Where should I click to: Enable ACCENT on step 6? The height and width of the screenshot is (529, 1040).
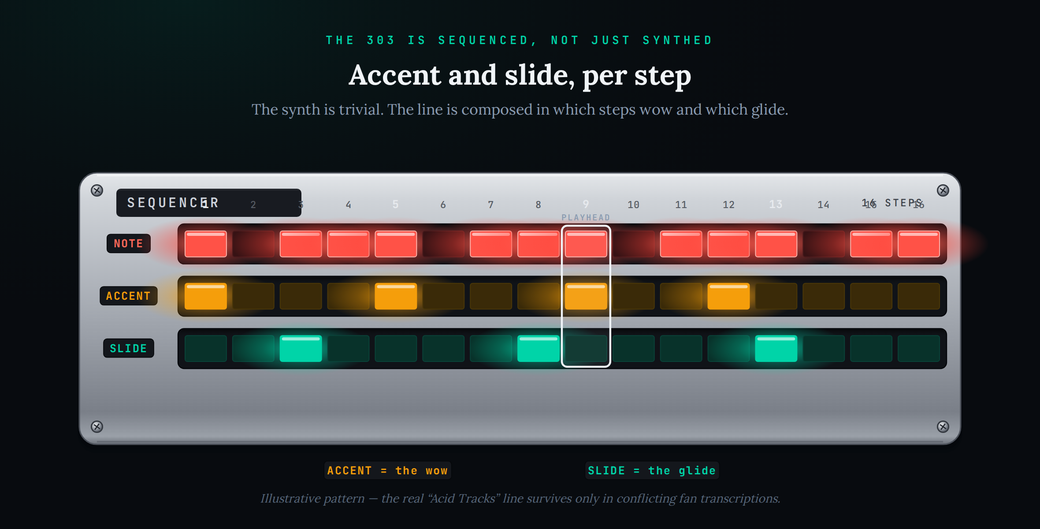tap(443, 296)
